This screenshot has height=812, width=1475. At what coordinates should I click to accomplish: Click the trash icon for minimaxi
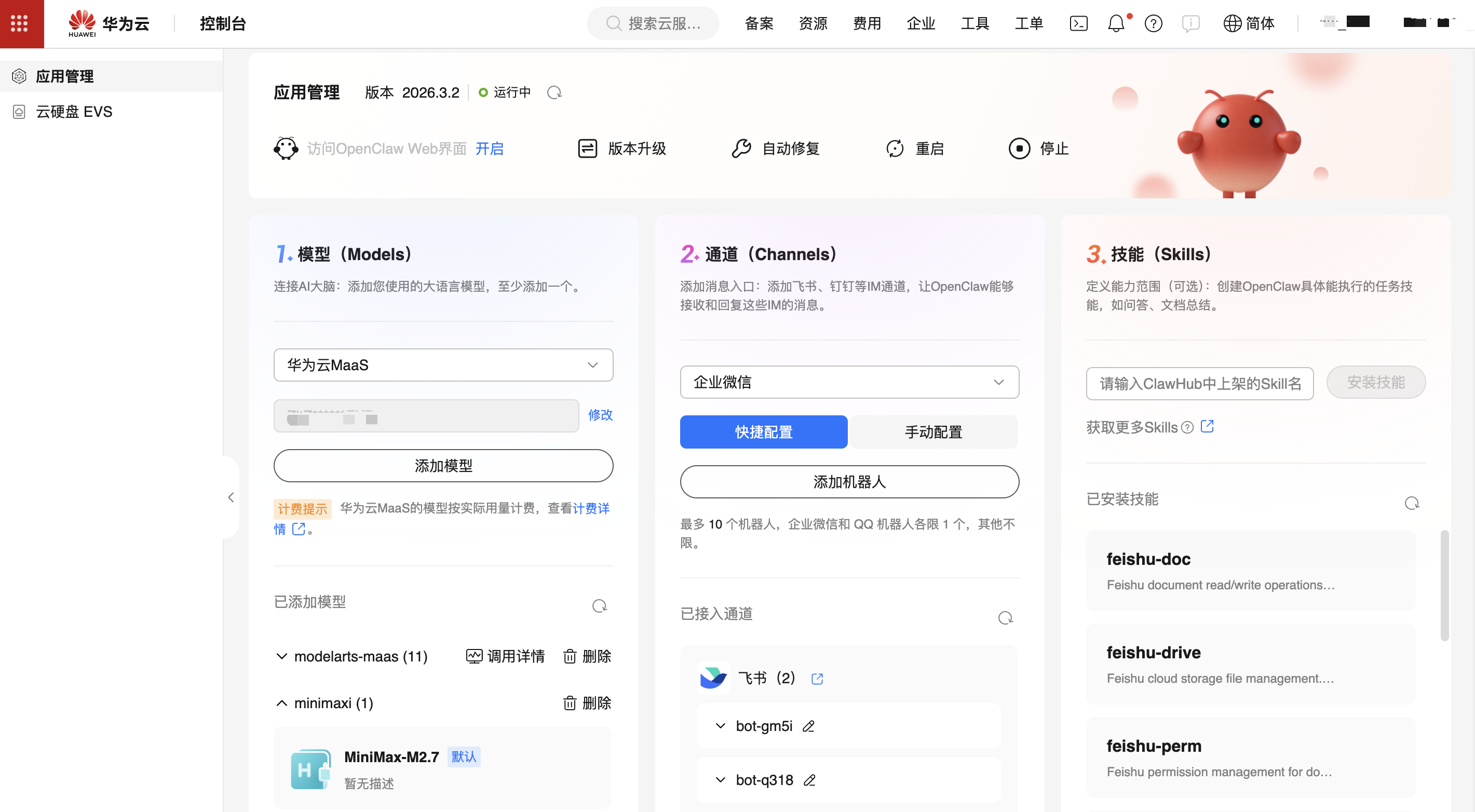[x=569, y=702]
